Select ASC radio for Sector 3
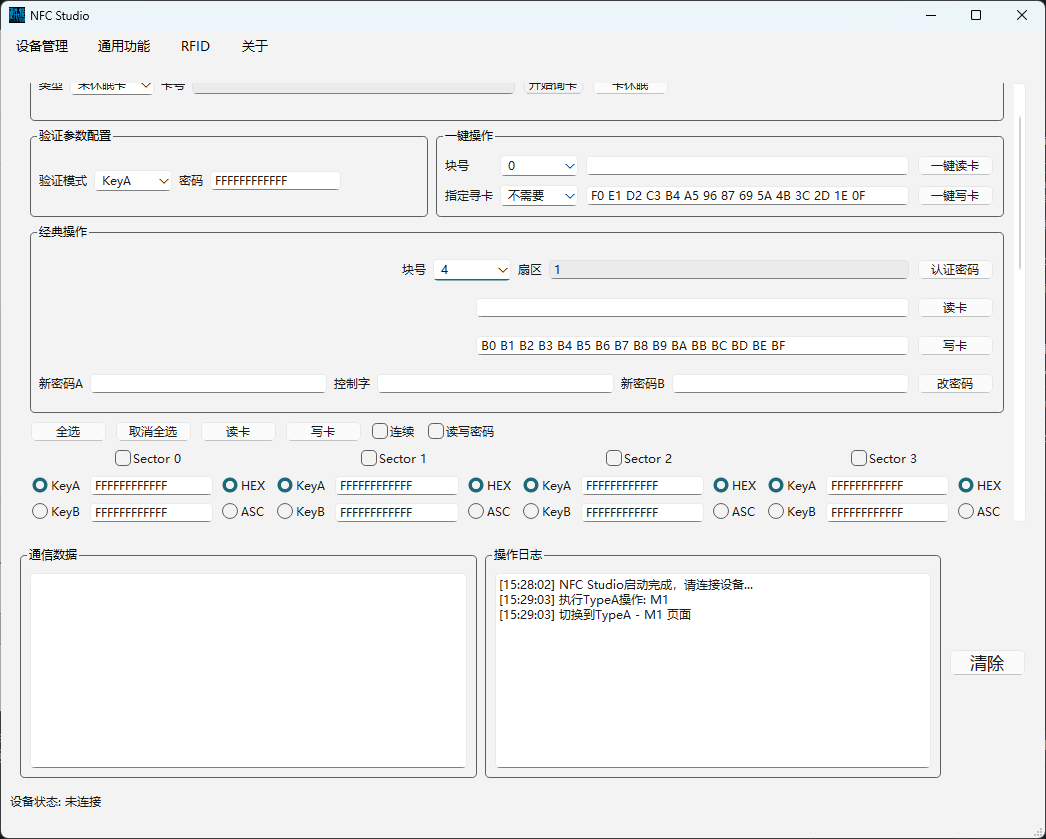1046x839 pixels. pos(966,512)
